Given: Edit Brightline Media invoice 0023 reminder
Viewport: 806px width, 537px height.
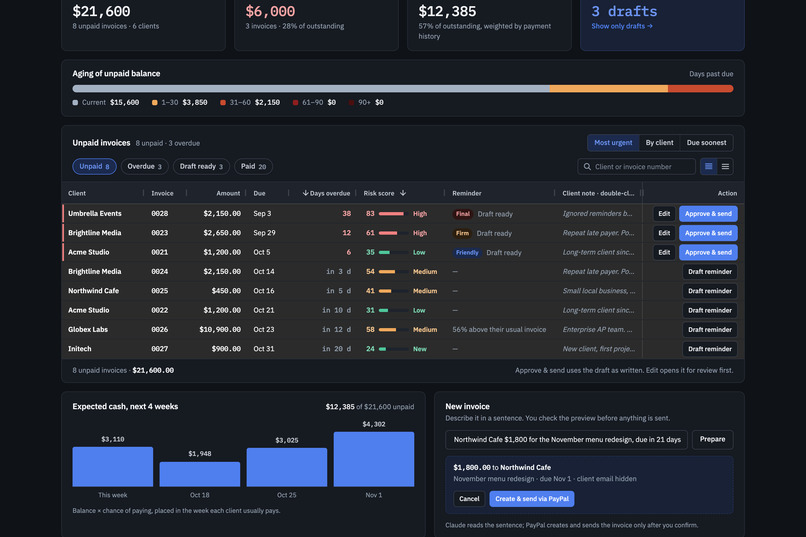Looking at the screenshot, I should point(664,233).
